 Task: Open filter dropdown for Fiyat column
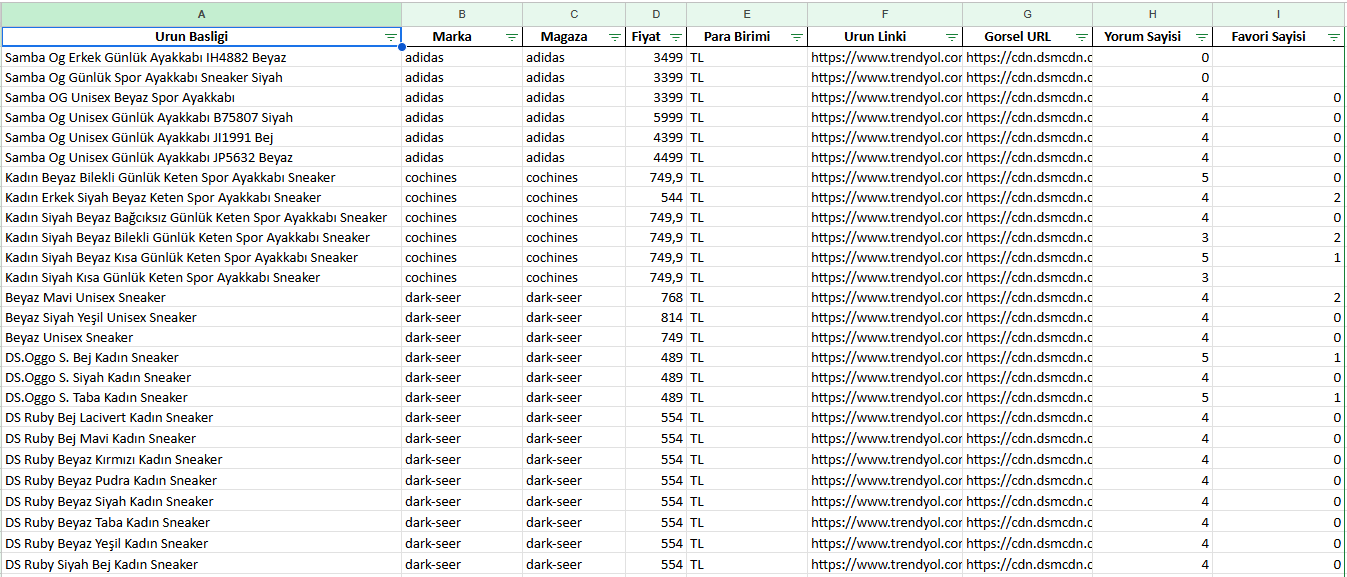[676, 37]
